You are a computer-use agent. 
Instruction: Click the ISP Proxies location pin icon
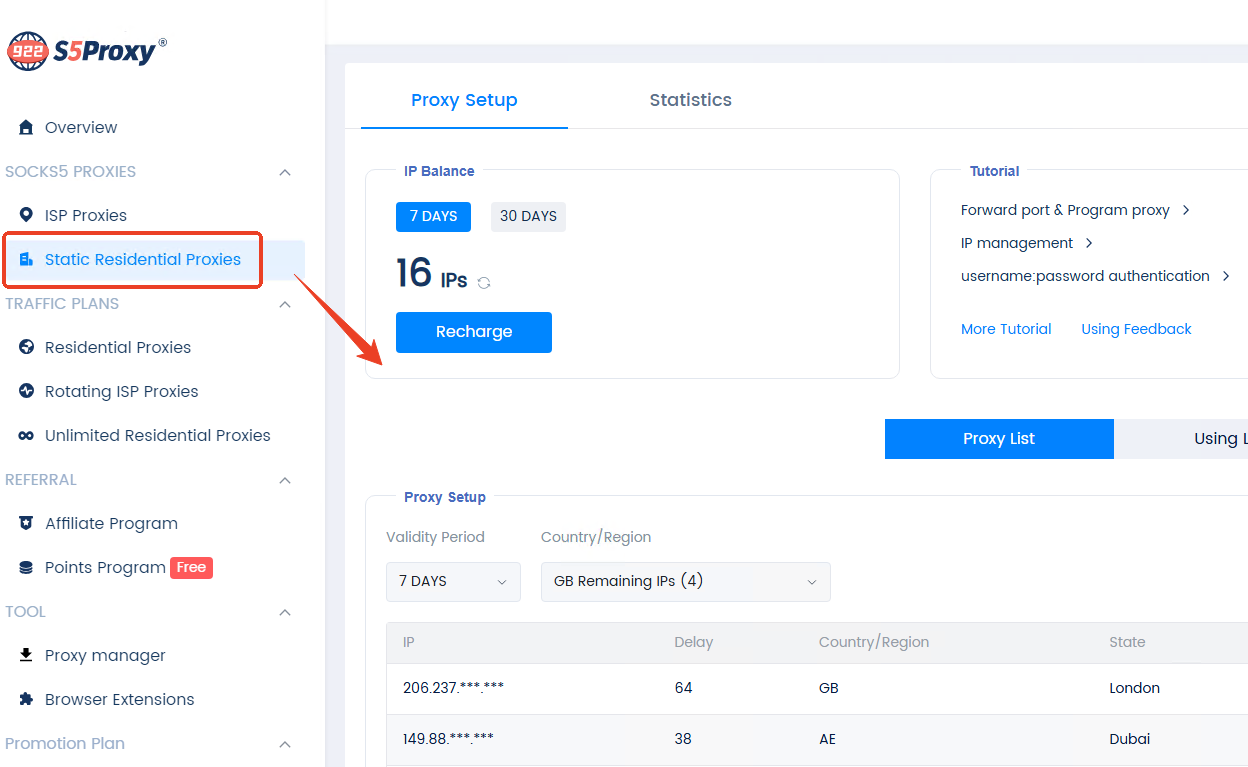point(27,215)
